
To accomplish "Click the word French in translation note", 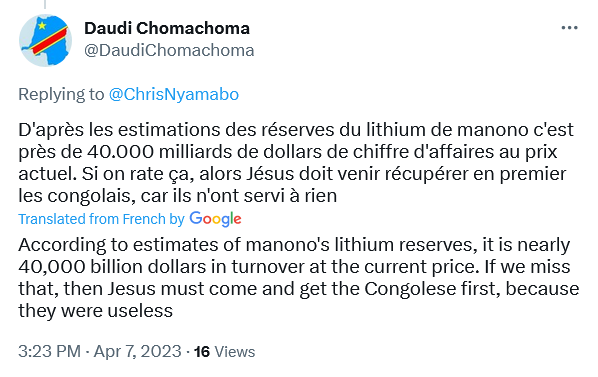I will [x=144, y=219].
